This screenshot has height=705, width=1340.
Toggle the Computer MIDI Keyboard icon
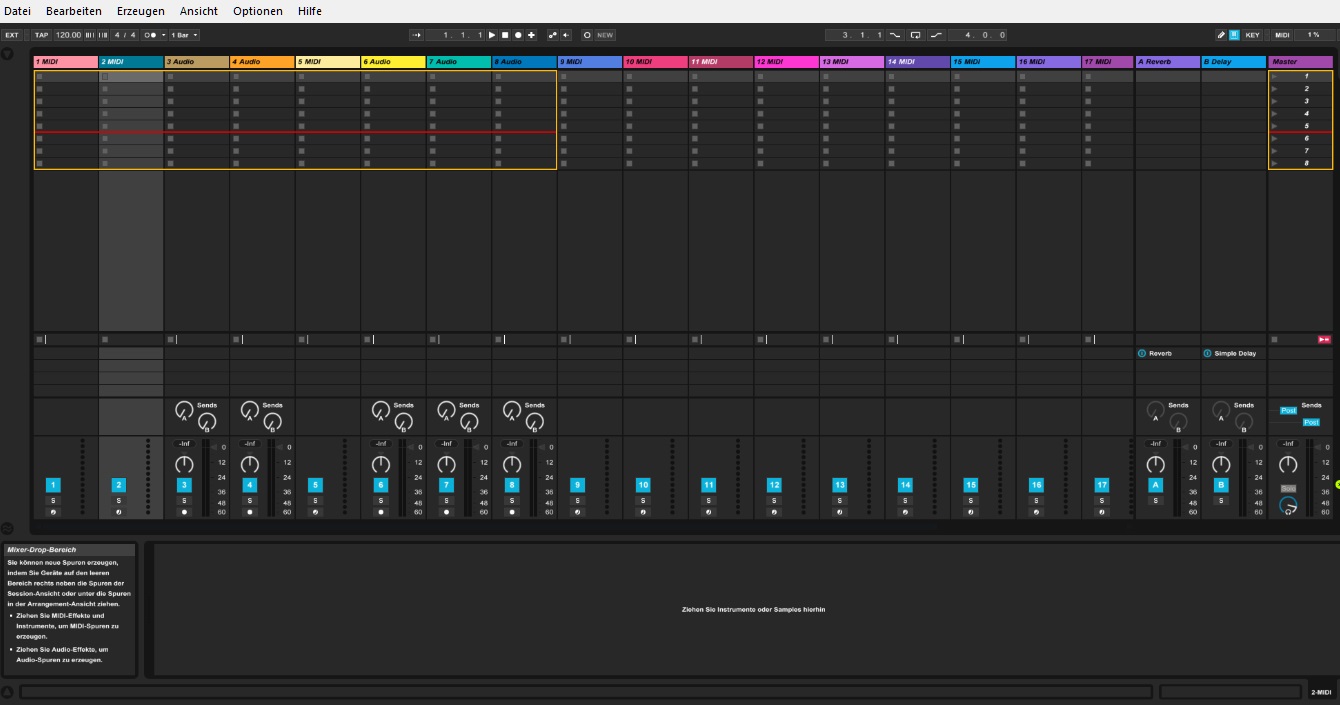(x=1234, y=35)
